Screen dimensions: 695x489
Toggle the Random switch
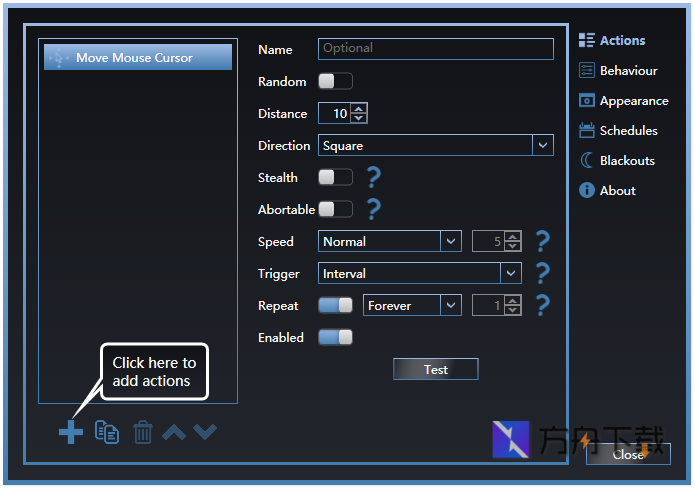pos(335,82)
